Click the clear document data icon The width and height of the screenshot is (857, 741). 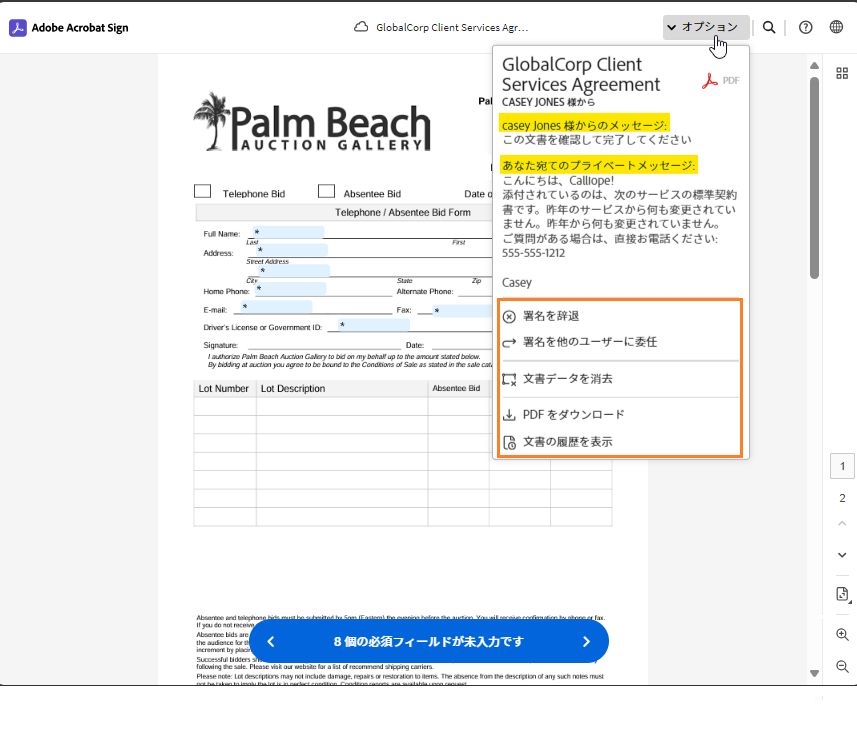[x=509, y=379]
